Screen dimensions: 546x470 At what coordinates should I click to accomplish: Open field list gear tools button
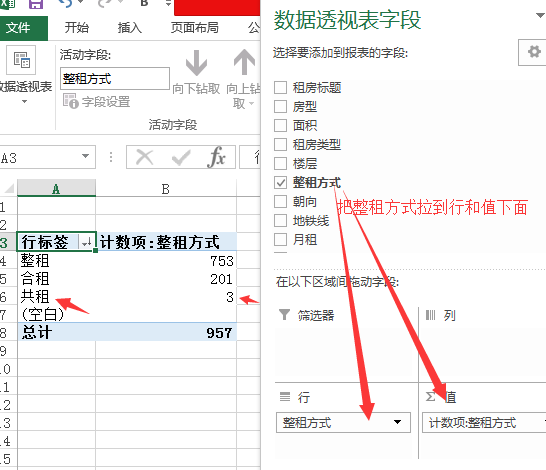point(533,52)
